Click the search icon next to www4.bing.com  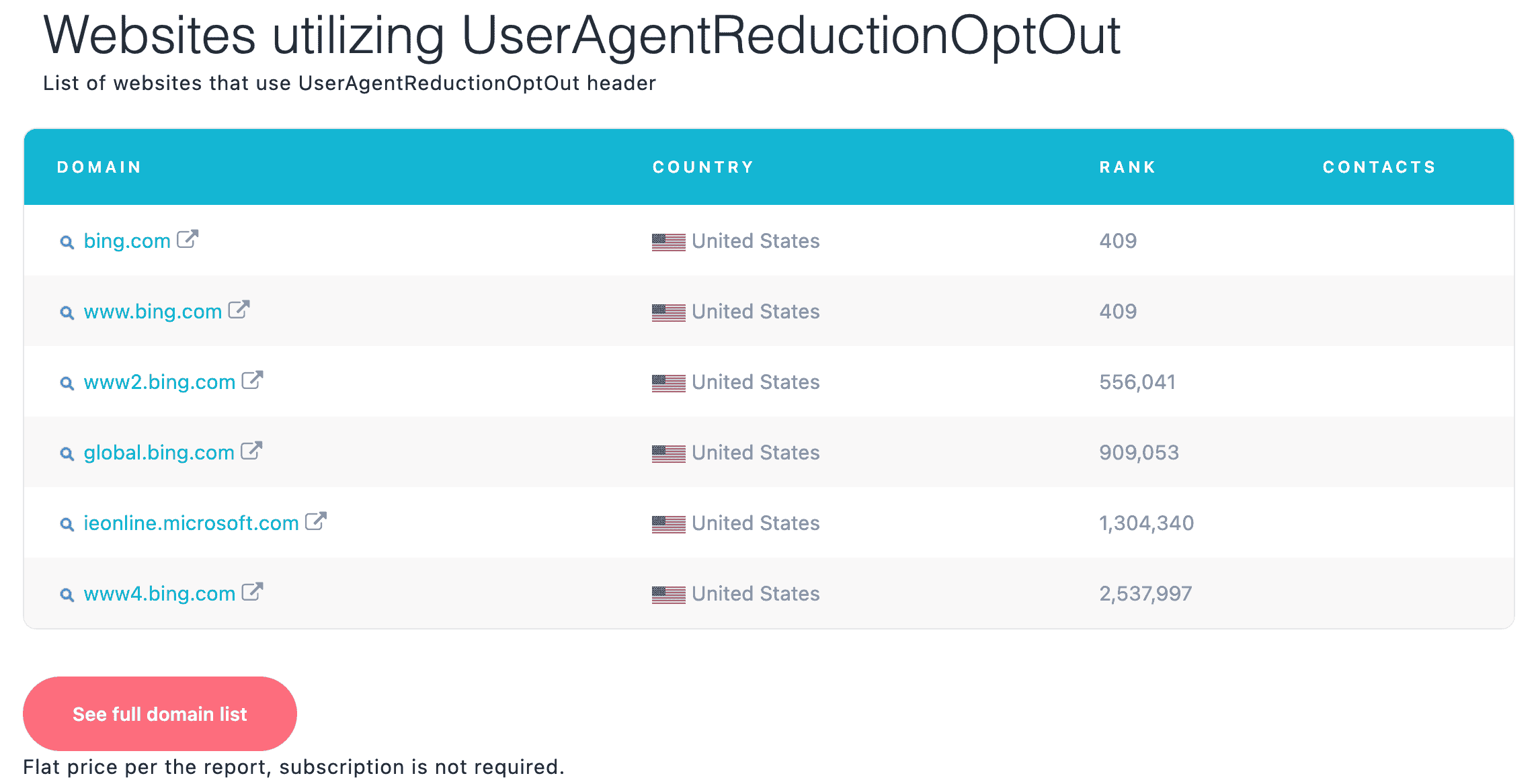pyautogui.click(x=67, y=595)
